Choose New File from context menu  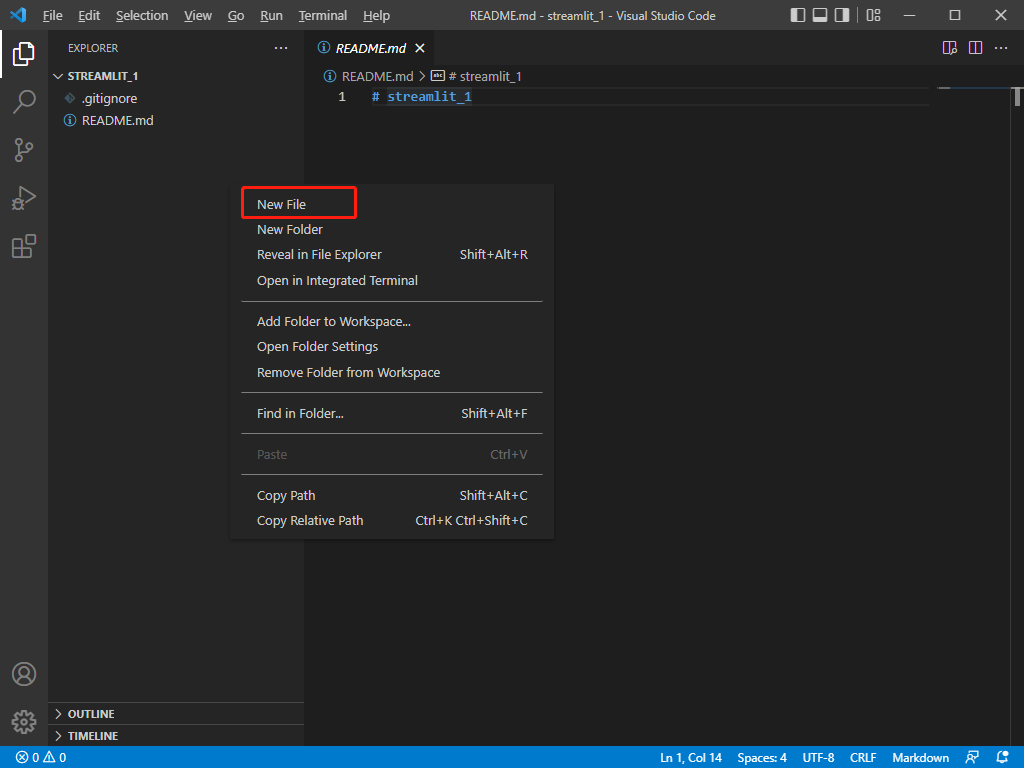(x=392, y=204)
